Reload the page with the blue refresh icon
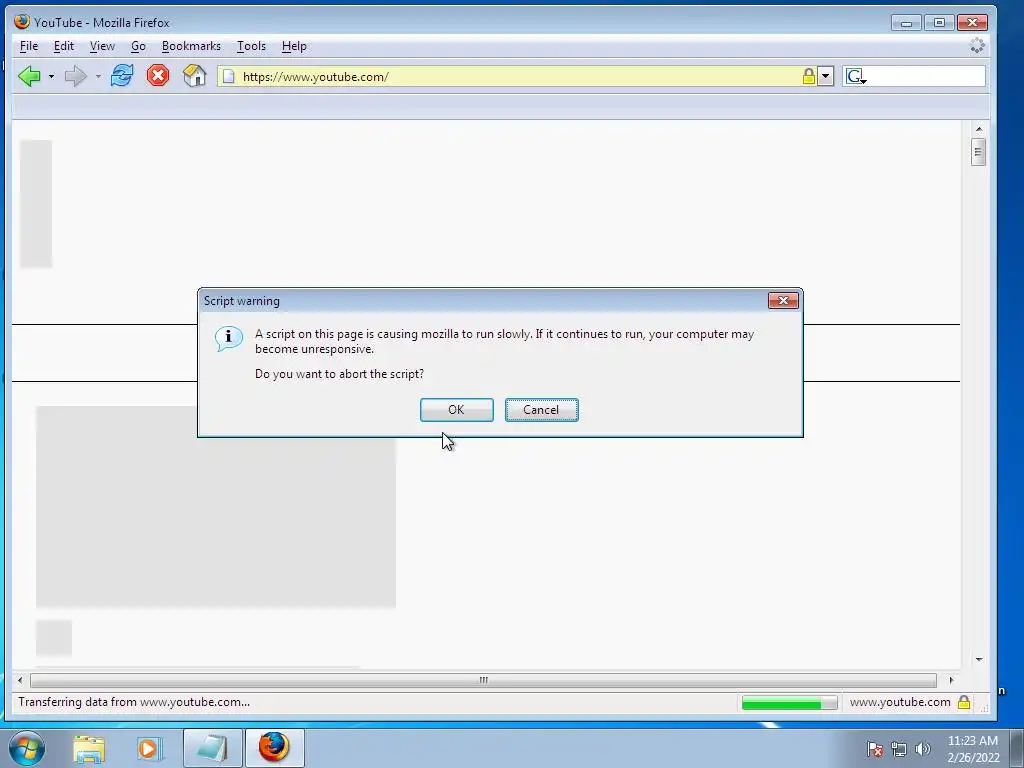 tap(122, 76)
